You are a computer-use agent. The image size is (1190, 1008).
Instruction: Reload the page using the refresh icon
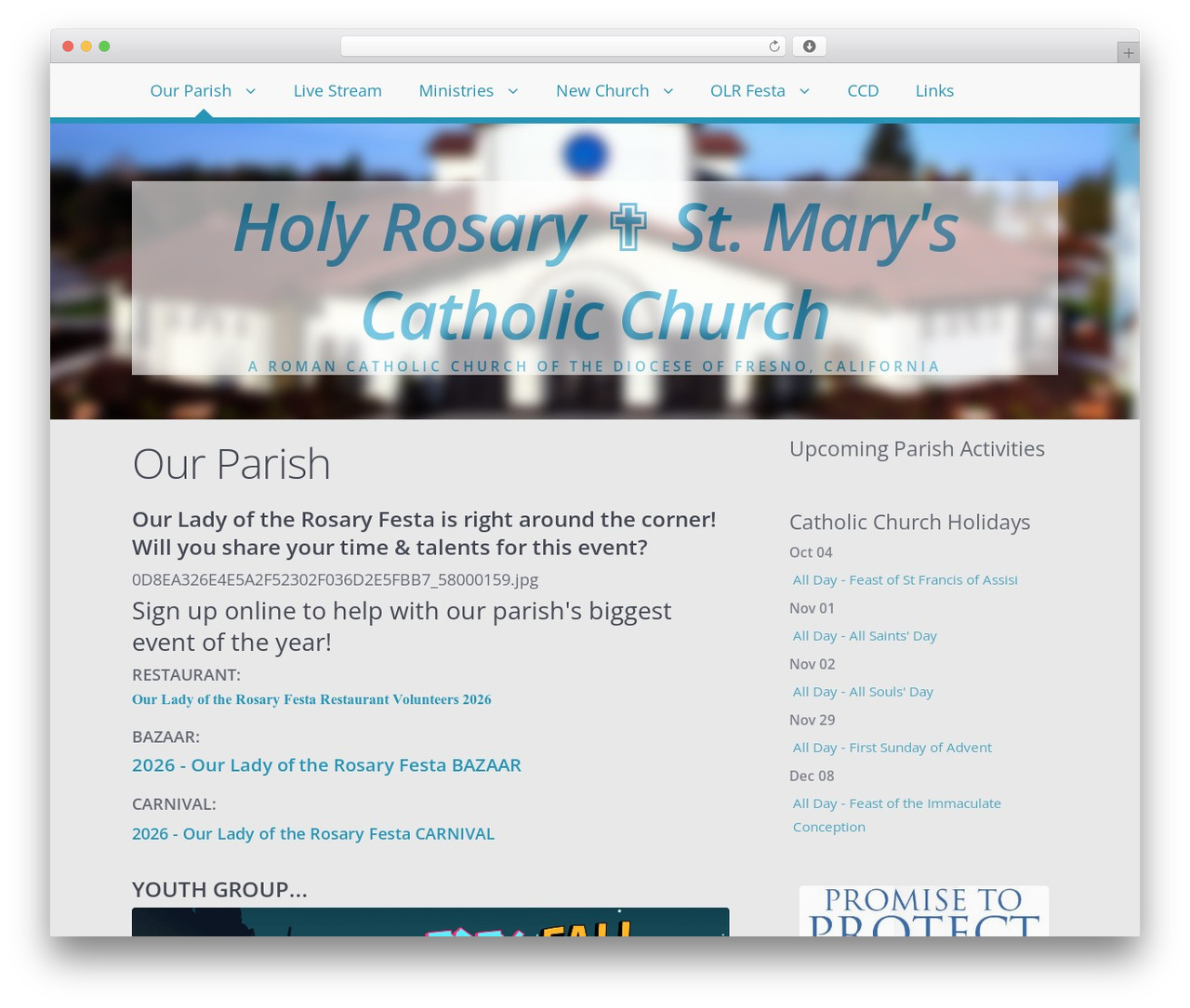pyautogui.click(x=773, y=46)
